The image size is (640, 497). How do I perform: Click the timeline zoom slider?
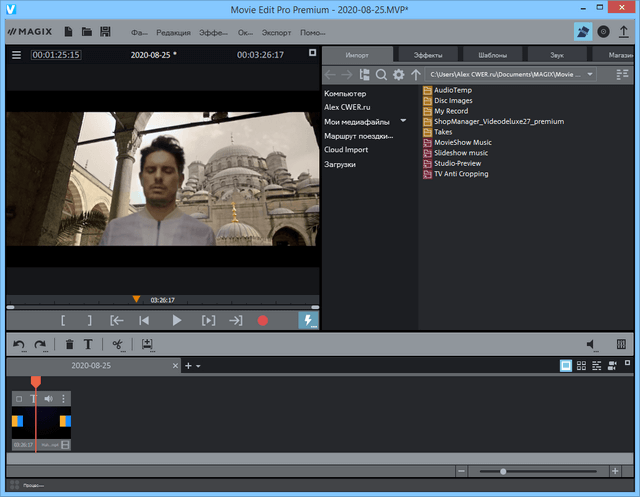click(x=503, y=471)
